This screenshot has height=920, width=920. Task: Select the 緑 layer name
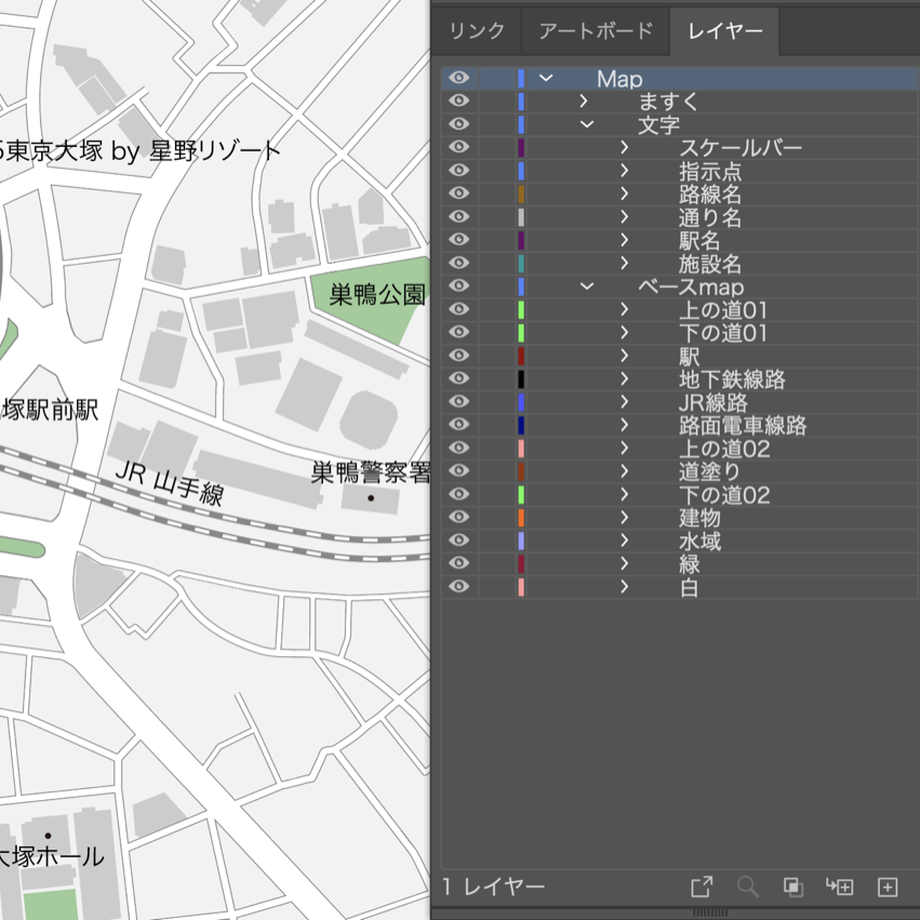(690, 564)
